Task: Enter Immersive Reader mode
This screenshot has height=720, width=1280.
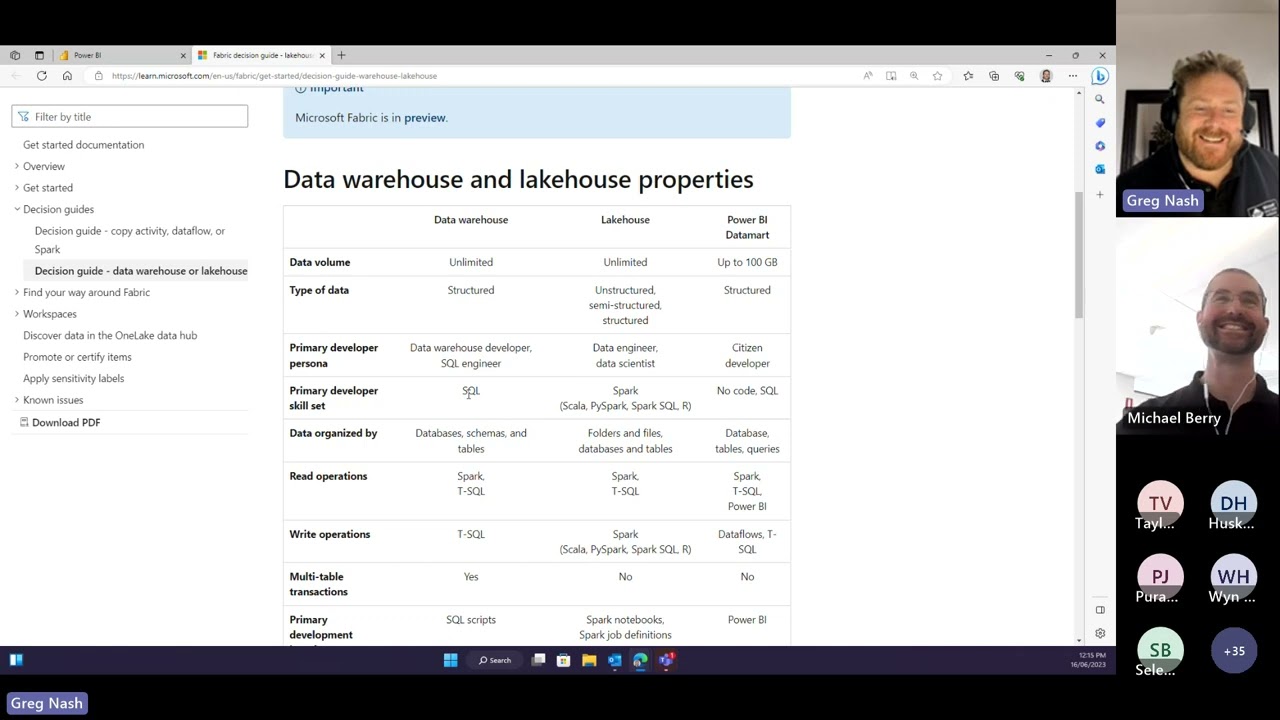Action: [x=891, y=76]
